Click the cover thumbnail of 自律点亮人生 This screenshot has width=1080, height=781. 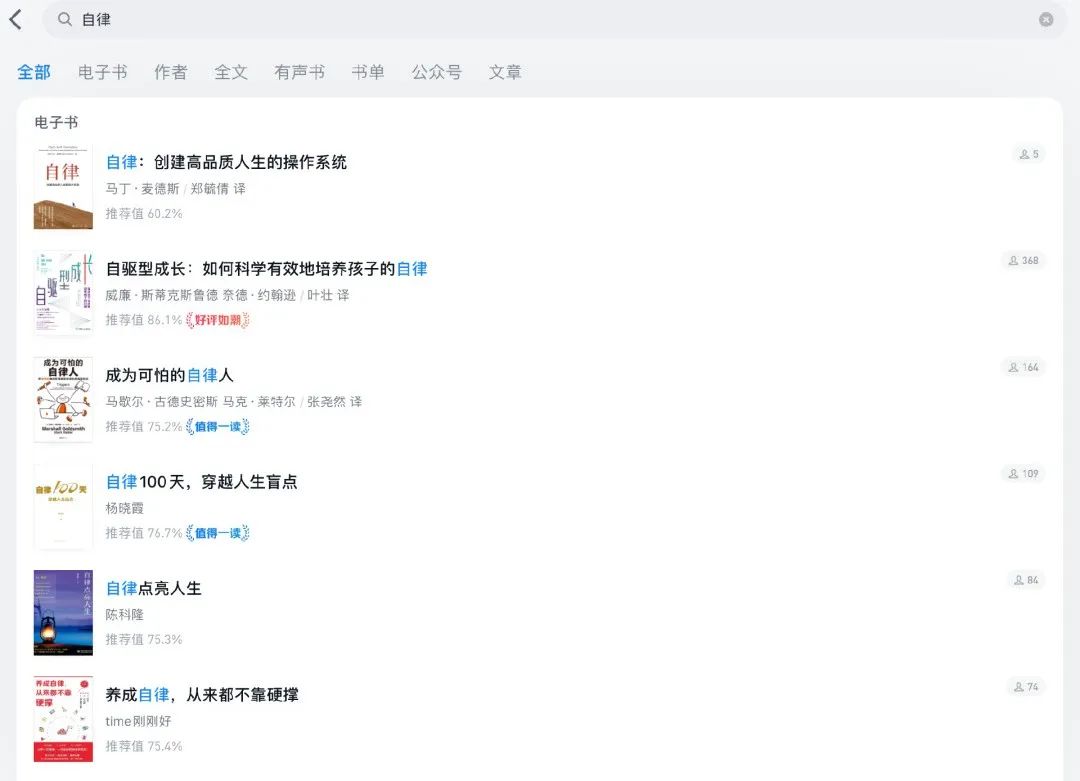tap(62, 614)
